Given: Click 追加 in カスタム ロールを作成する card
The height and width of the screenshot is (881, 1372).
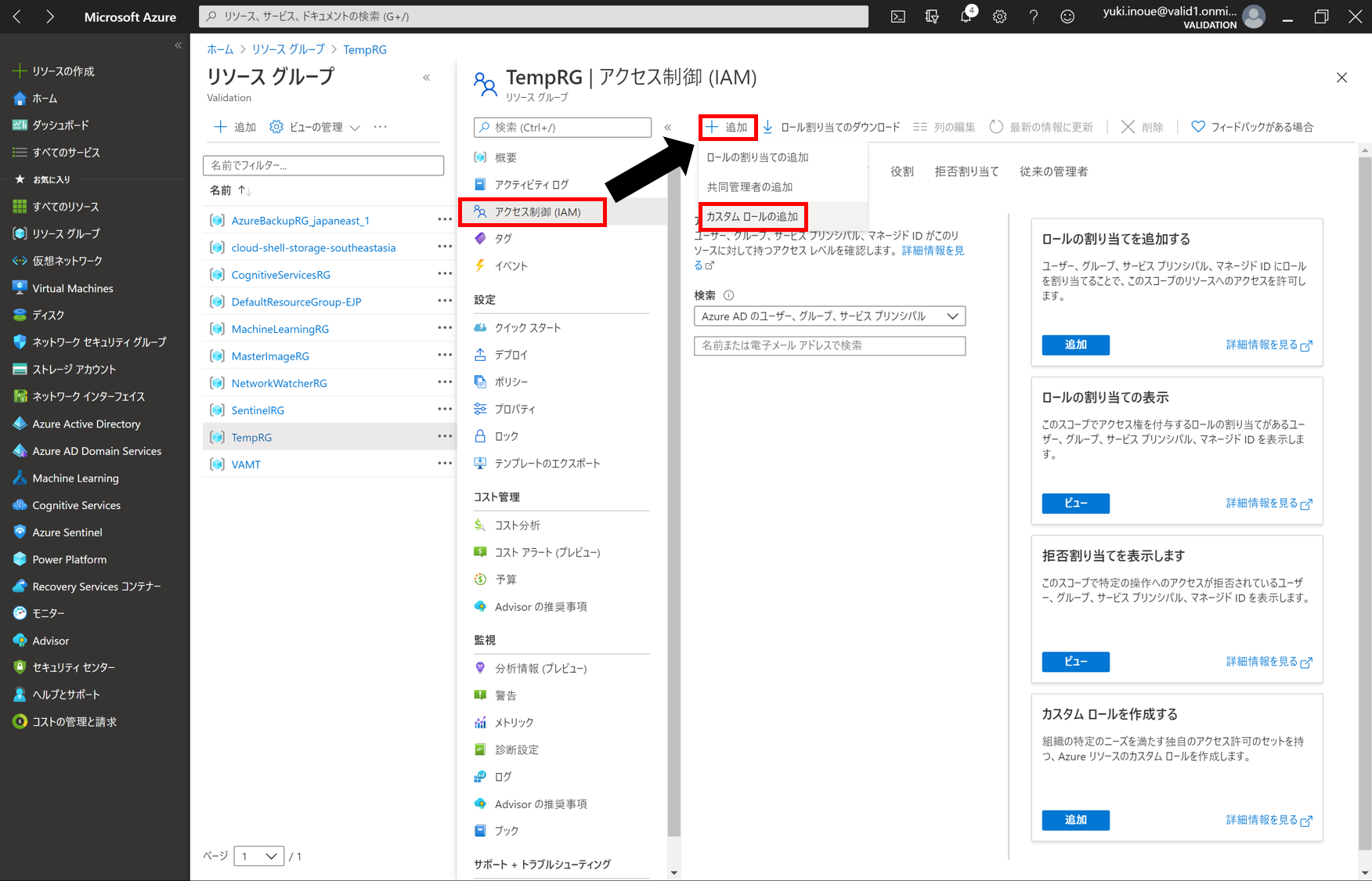Looking at the screenshot, I should 1075,820.
